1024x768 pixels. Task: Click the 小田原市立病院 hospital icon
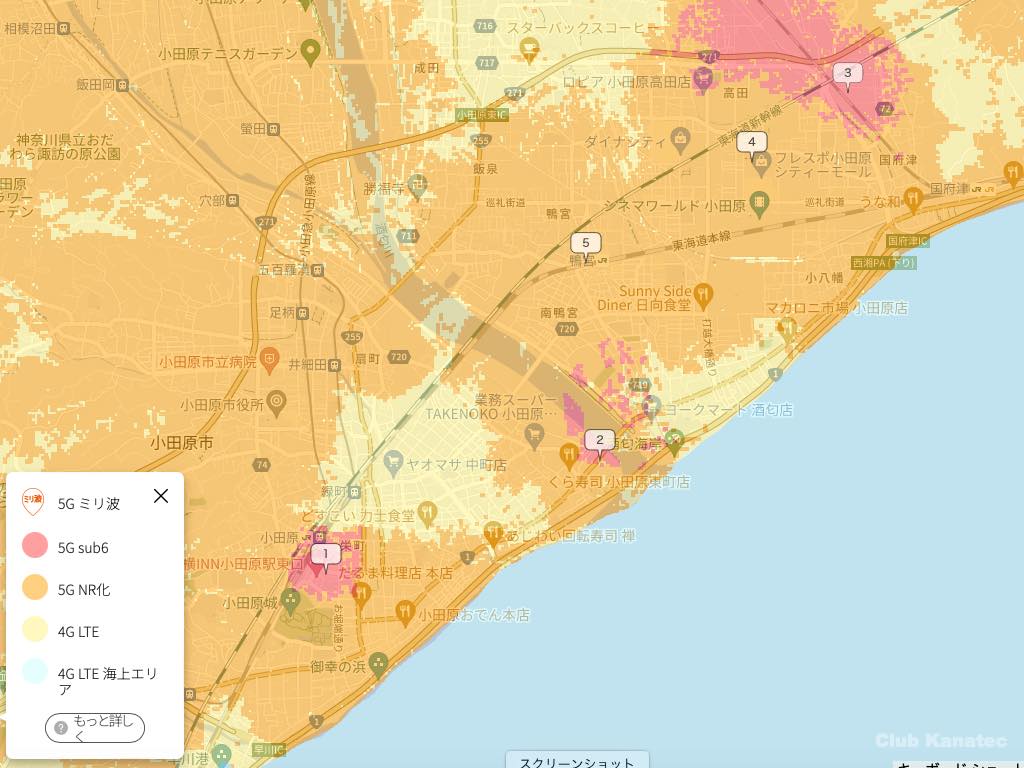pyautogui.click(x=268, y=358)
